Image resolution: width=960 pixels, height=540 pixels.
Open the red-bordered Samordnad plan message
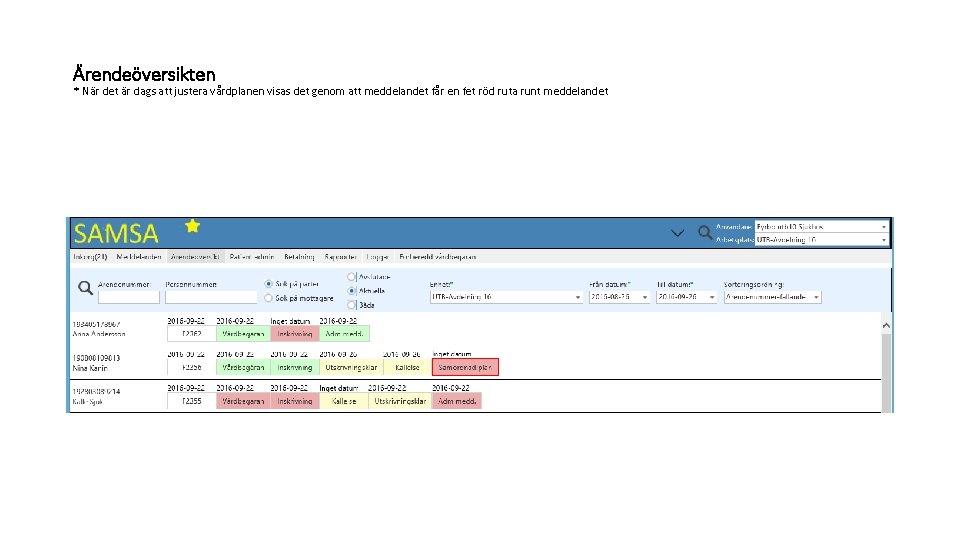click(465, 367)
